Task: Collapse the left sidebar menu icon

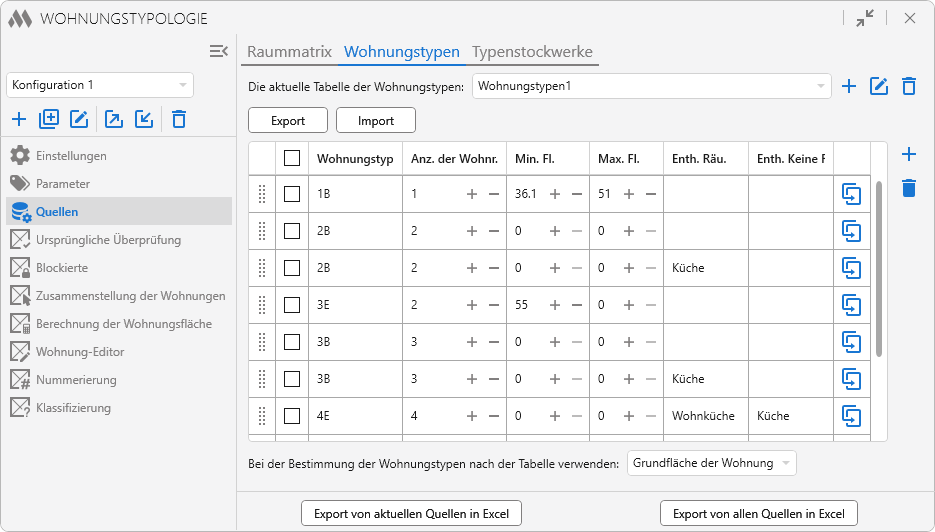Action: (x=219, y=51)
